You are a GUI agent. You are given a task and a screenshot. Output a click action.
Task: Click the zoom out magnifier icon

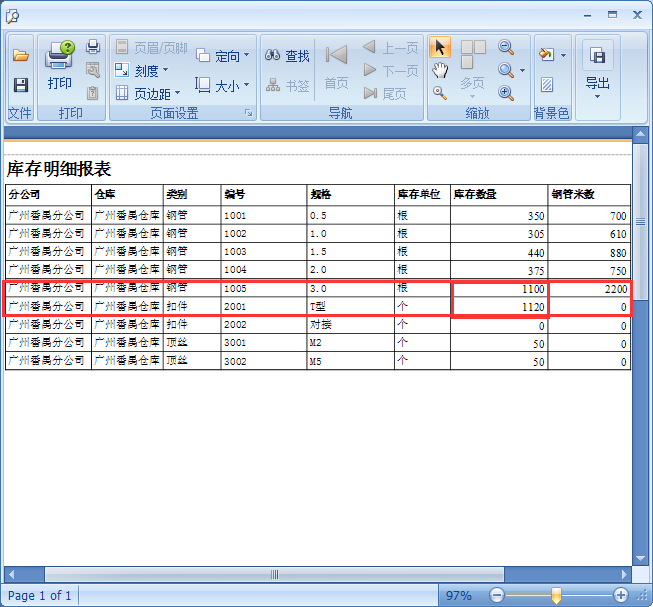coord(506,47)
